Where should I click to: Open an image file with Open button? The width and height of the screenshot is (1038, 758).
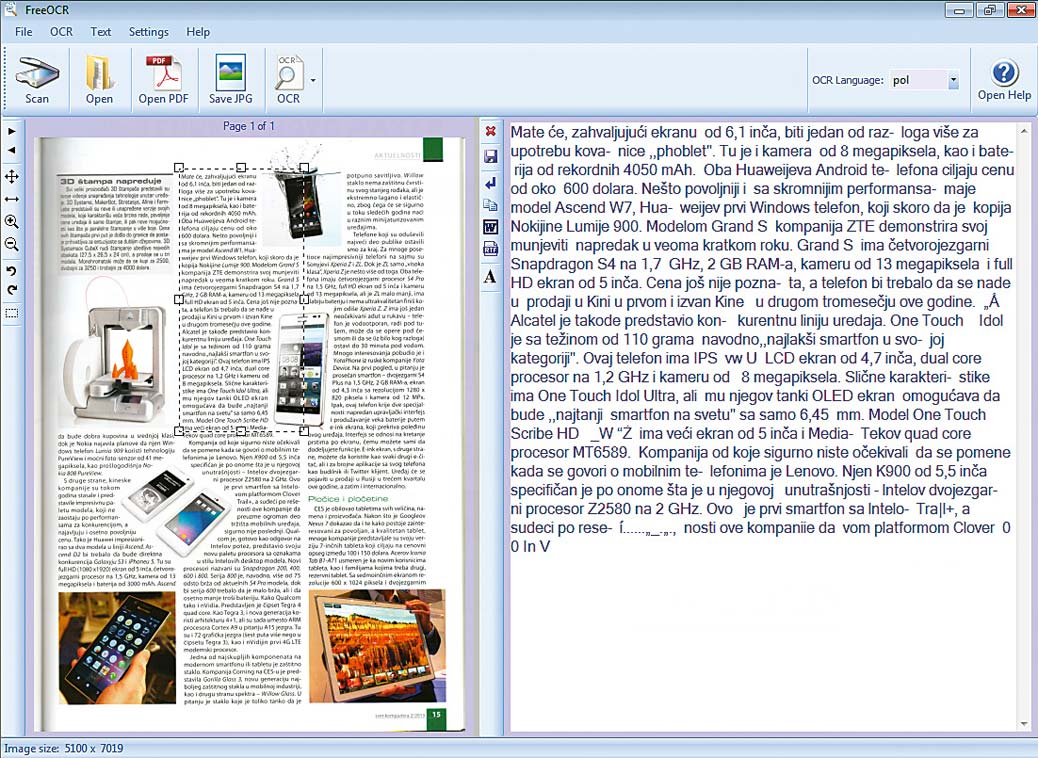click(x=99, y=80)
